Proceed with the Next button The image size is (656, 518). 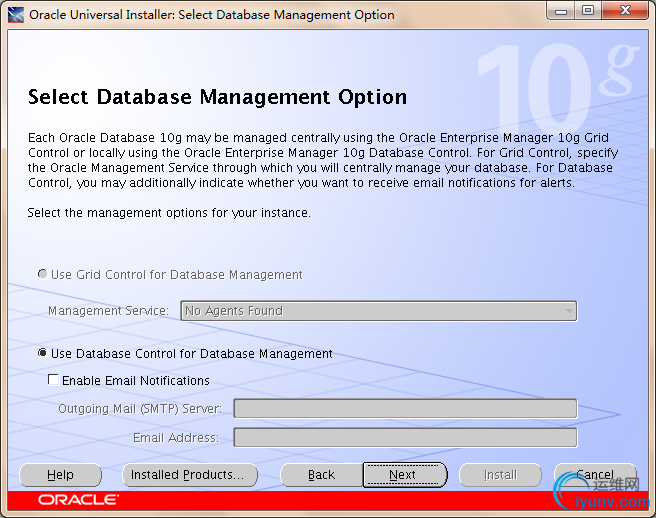(405, 475)
